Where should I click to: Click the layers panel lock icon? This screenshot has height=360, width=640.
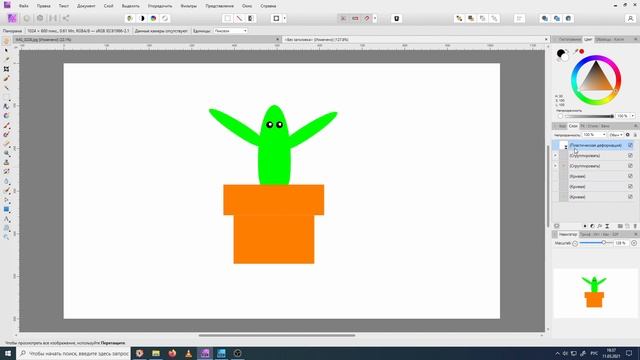click(x=635, y=135)
